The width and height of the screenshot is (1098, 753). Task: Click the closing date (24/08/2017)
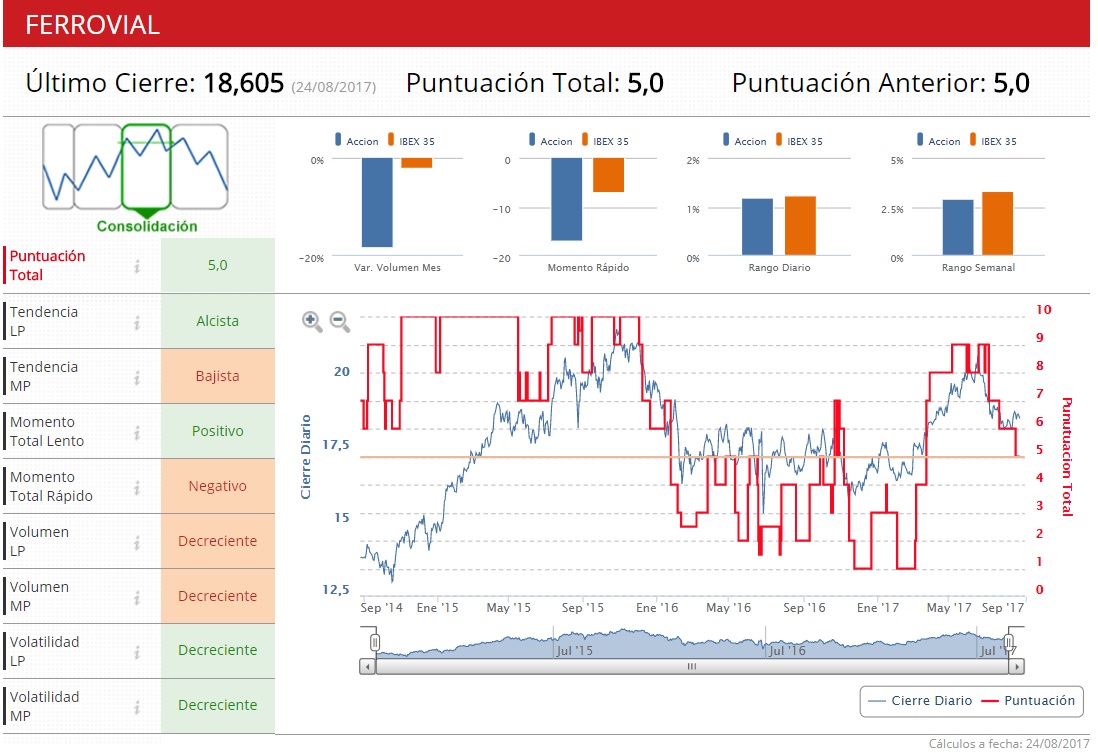(334, 87)
